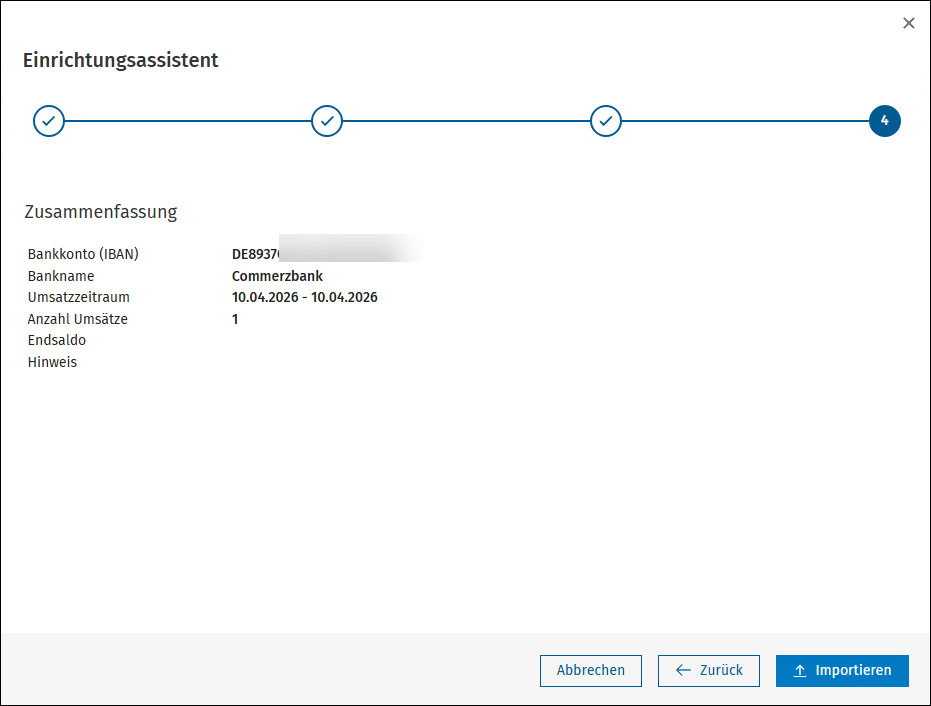Click the Umsatzzeitraum label
Viewport: 931px width, 706px height.
pos(78,297)
